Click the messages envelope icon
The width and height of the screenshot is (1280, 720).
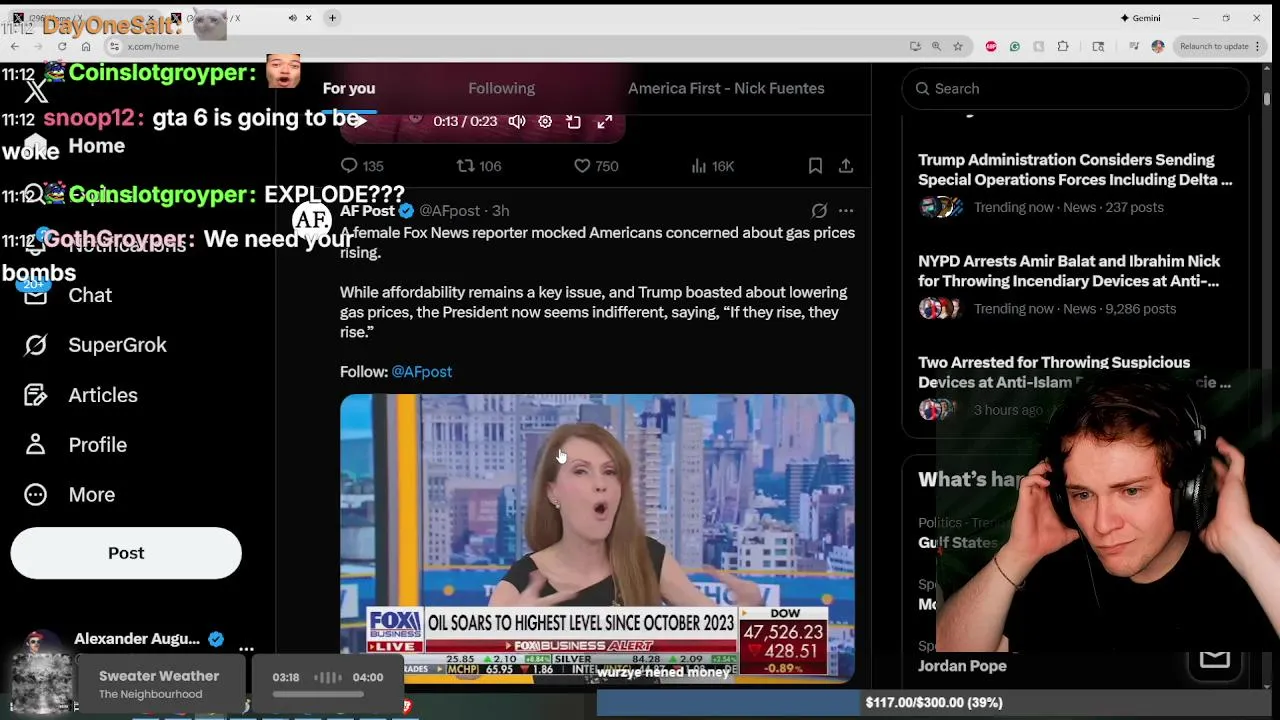[1214, 658]
